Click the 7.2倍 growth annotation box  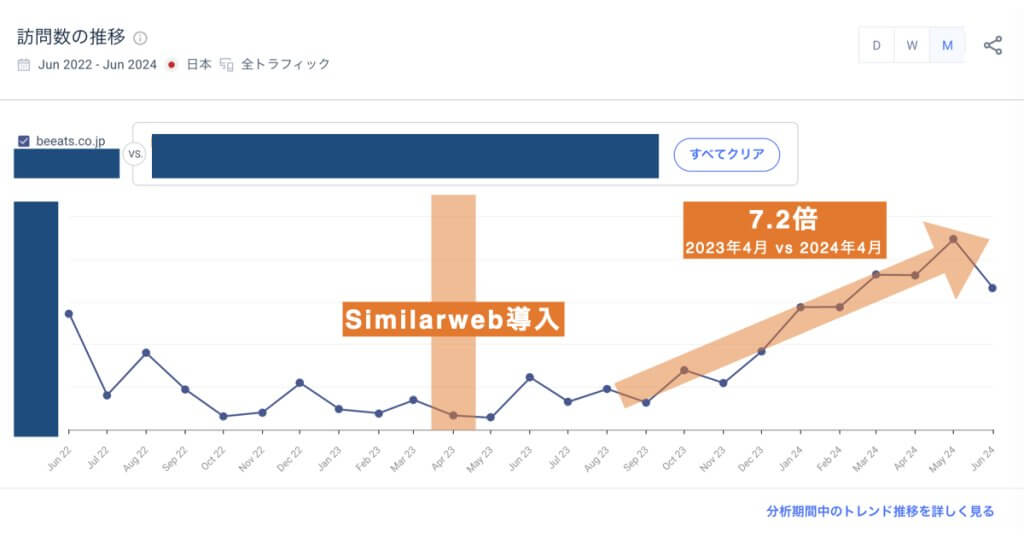point(784,231)
